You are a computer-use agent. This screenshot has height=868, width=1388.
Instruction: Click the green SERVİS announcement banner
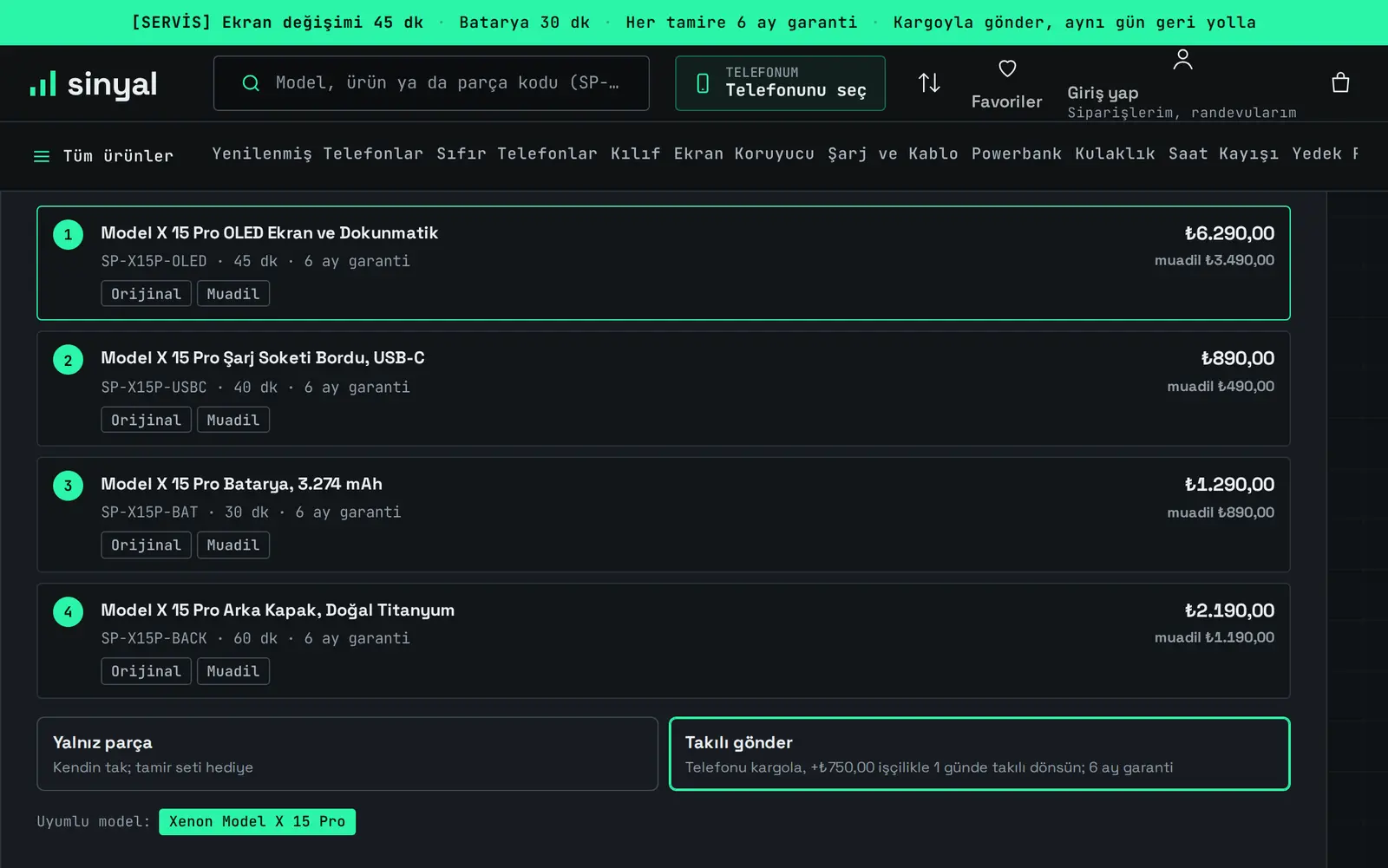(x=694, y=23)
